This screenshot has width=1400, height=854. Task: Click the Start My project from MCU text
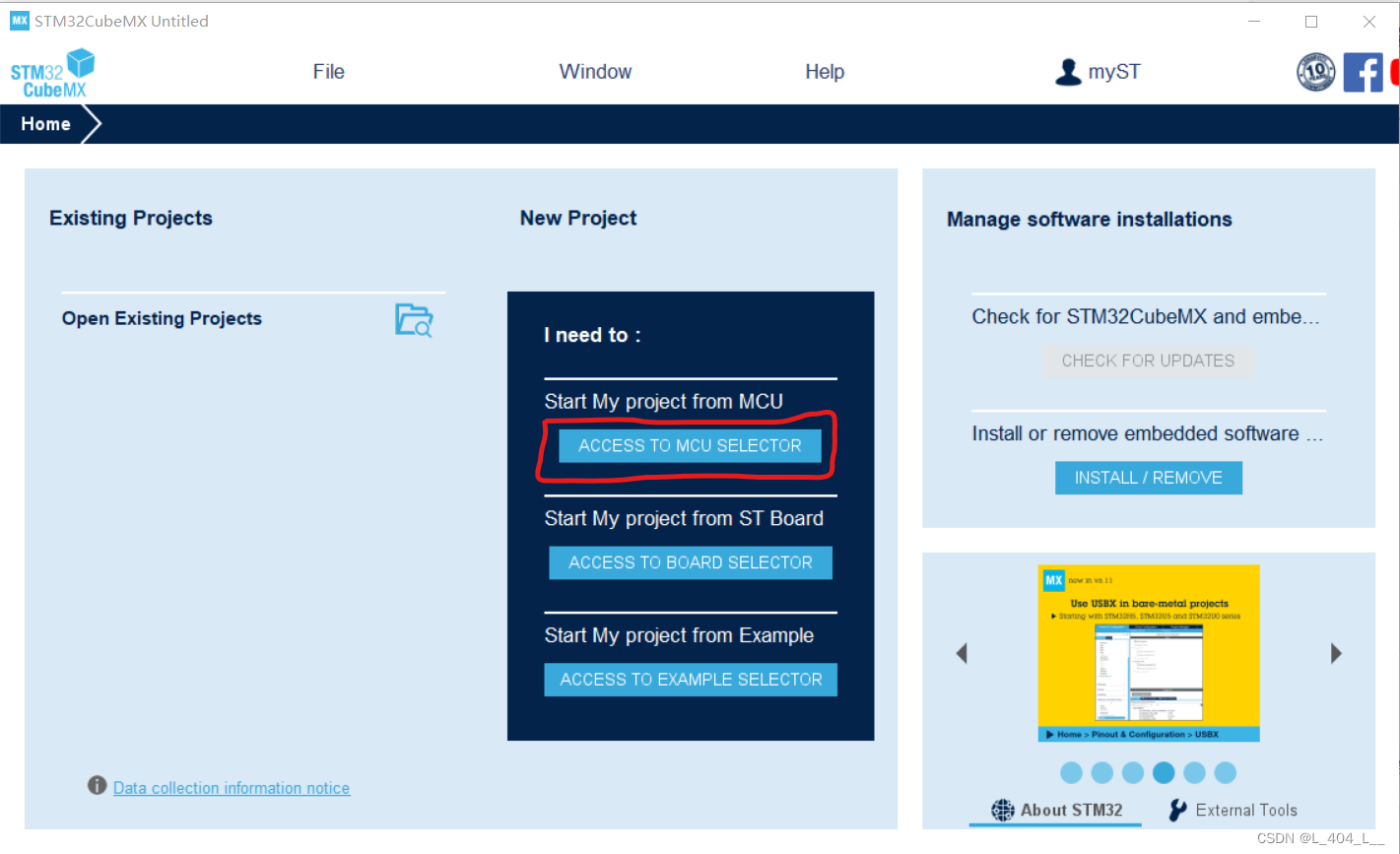coord(664,402)
